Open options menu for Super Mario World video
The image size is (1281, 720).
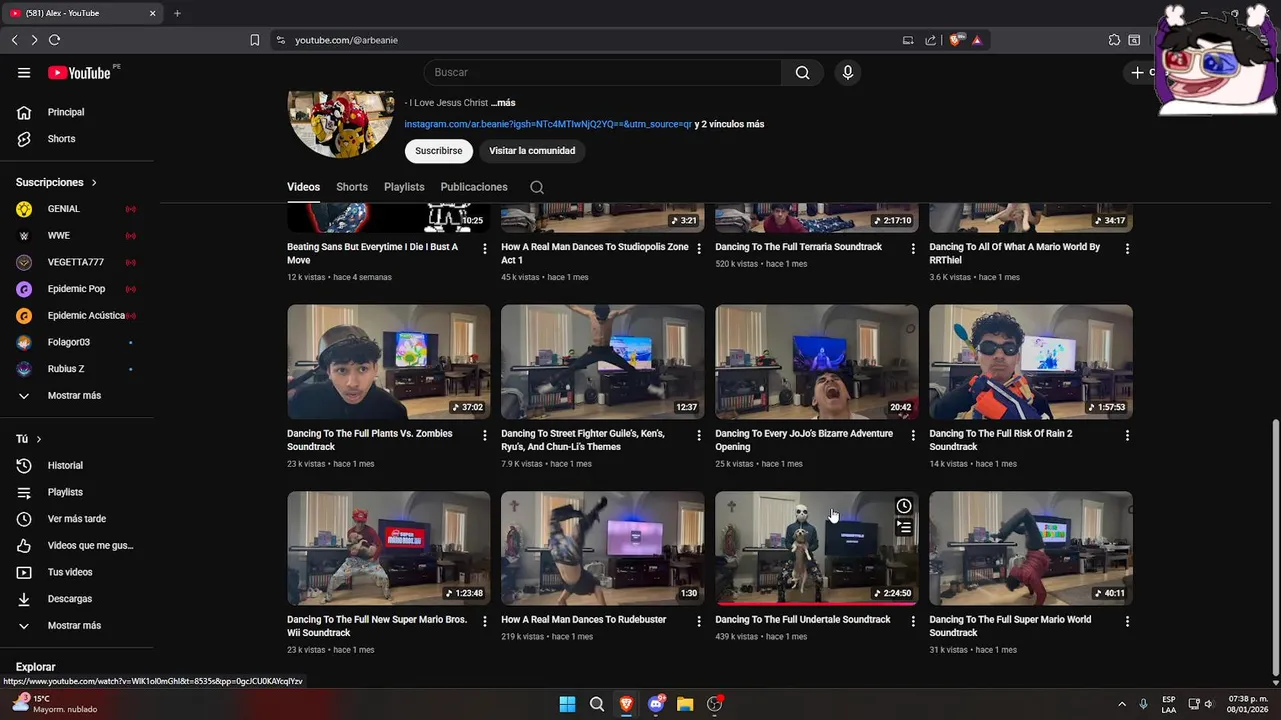[x=1127, y=621]
